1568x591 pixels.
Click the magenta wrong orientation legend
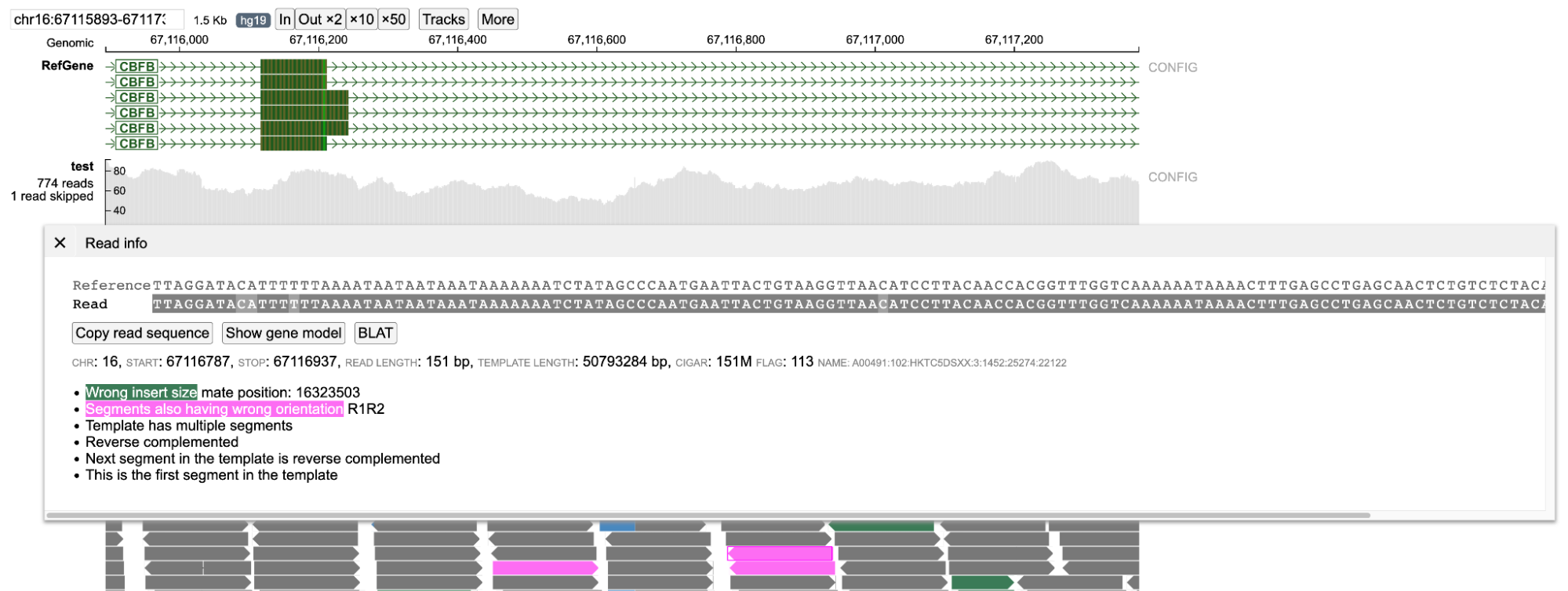[213, 409]
